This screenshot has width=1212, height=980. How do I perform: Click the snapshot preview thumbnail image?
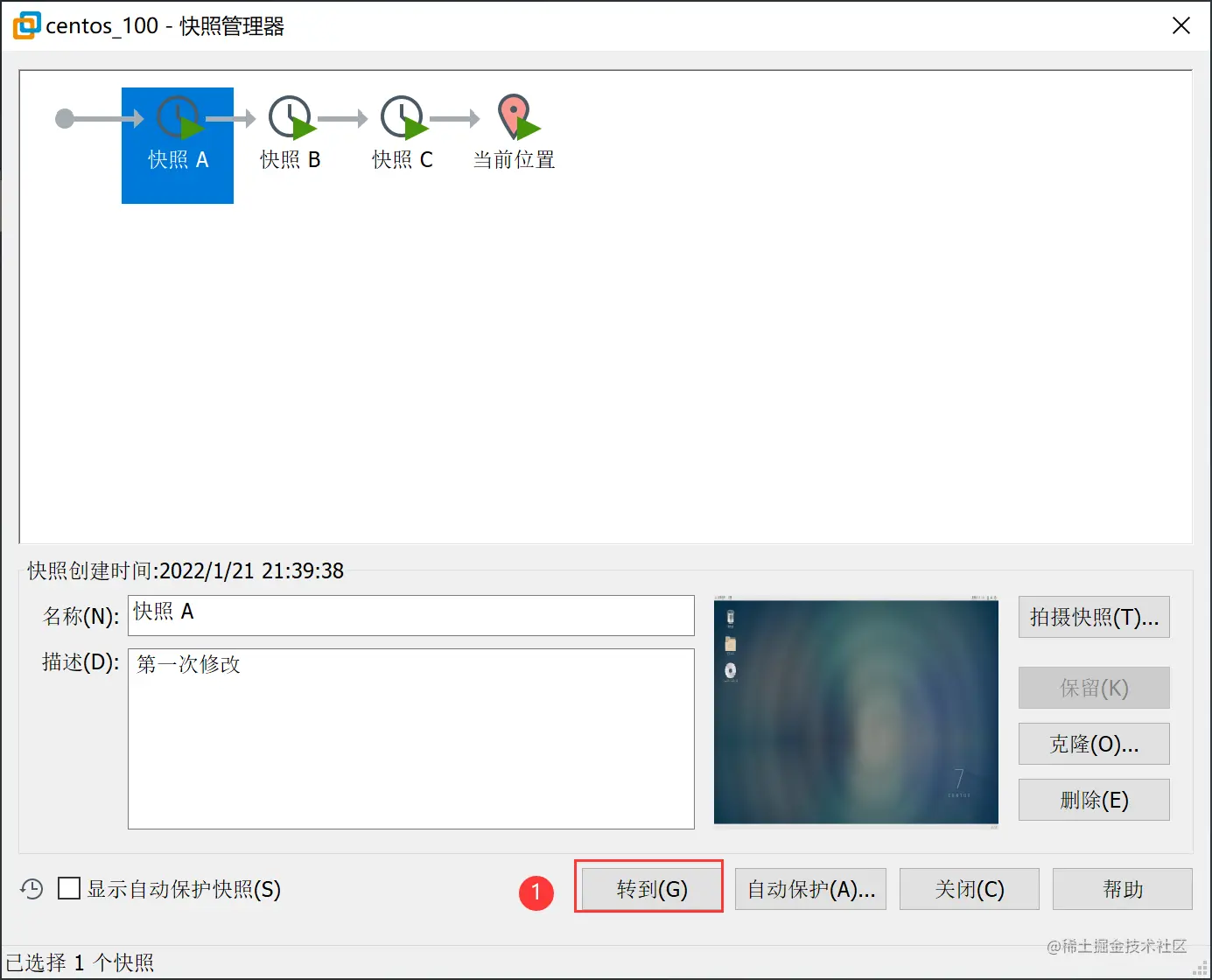pos(855,711)
